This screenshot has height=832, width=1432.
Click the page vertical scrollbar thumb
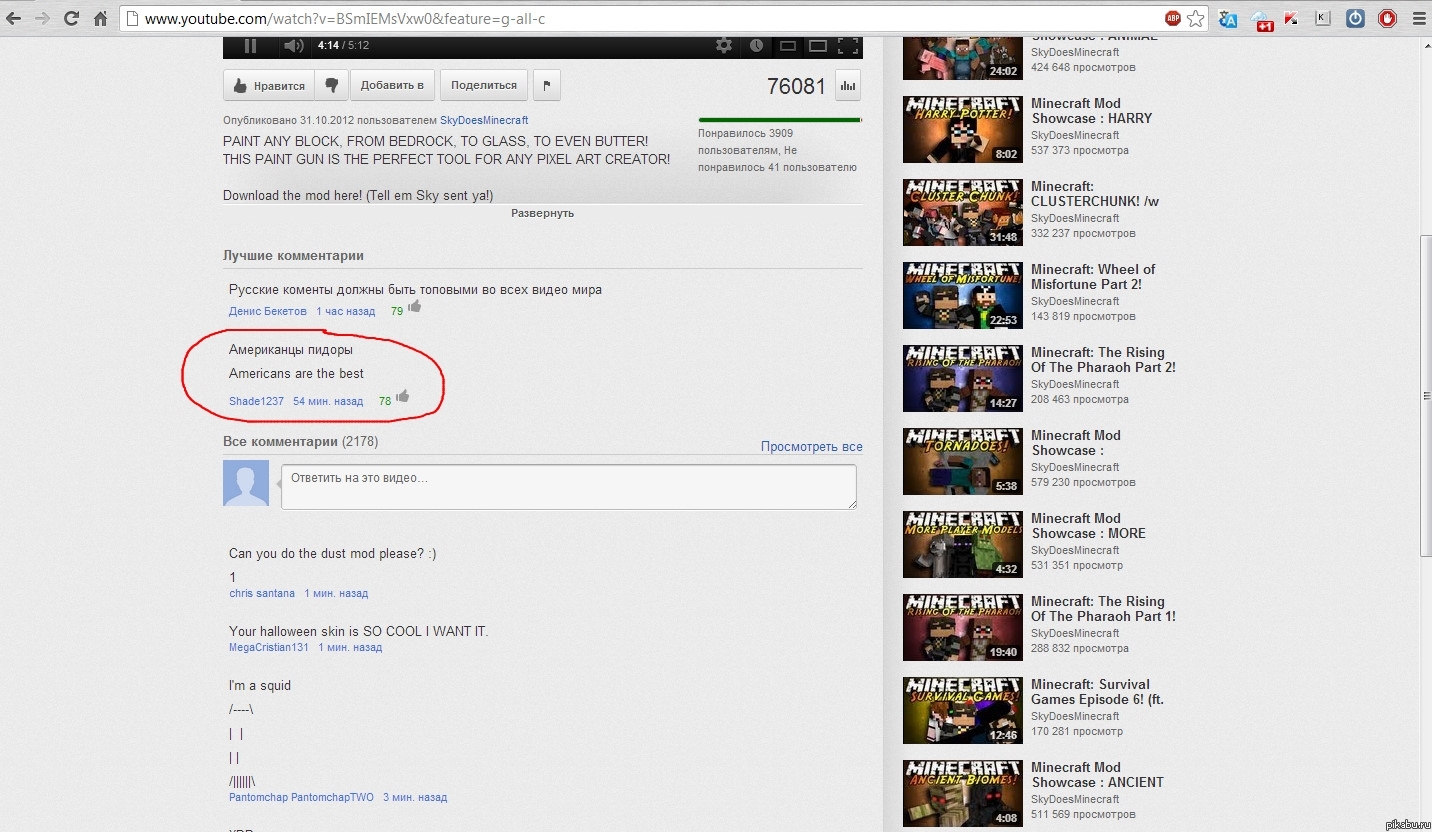coord(1425,397)
